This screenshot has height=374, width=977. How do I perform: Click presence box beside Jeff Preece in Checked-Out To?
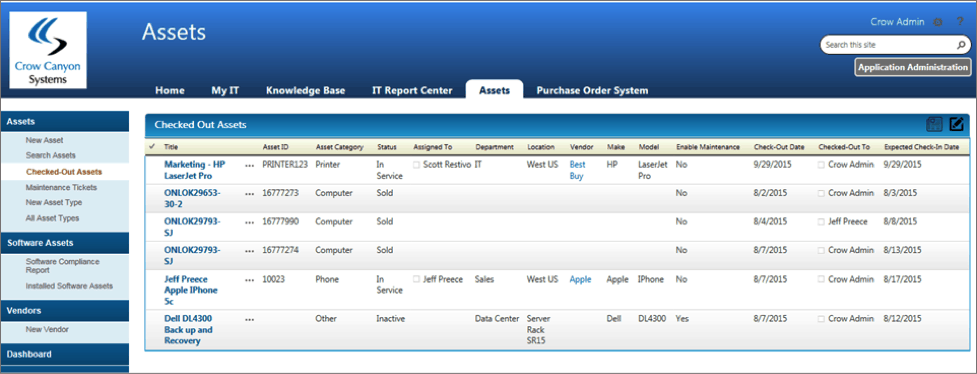822,221
